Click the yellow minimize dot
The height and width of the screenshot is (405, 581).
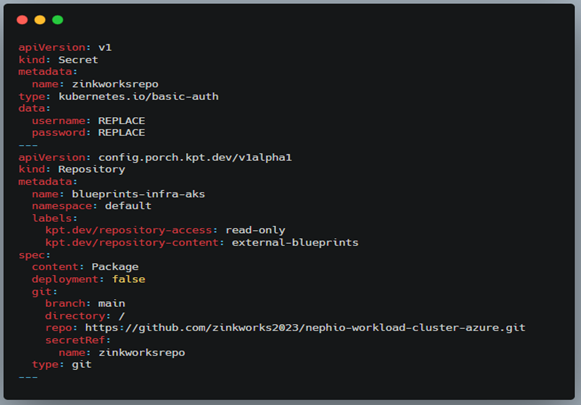pyautogui.click(x=40, y=20)
